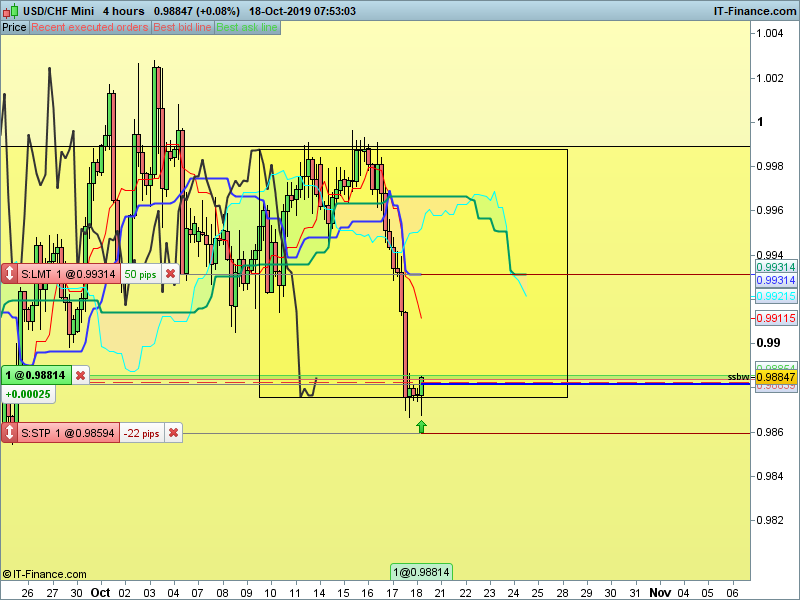Click the ssbw label near the price axis

[738, 377]
